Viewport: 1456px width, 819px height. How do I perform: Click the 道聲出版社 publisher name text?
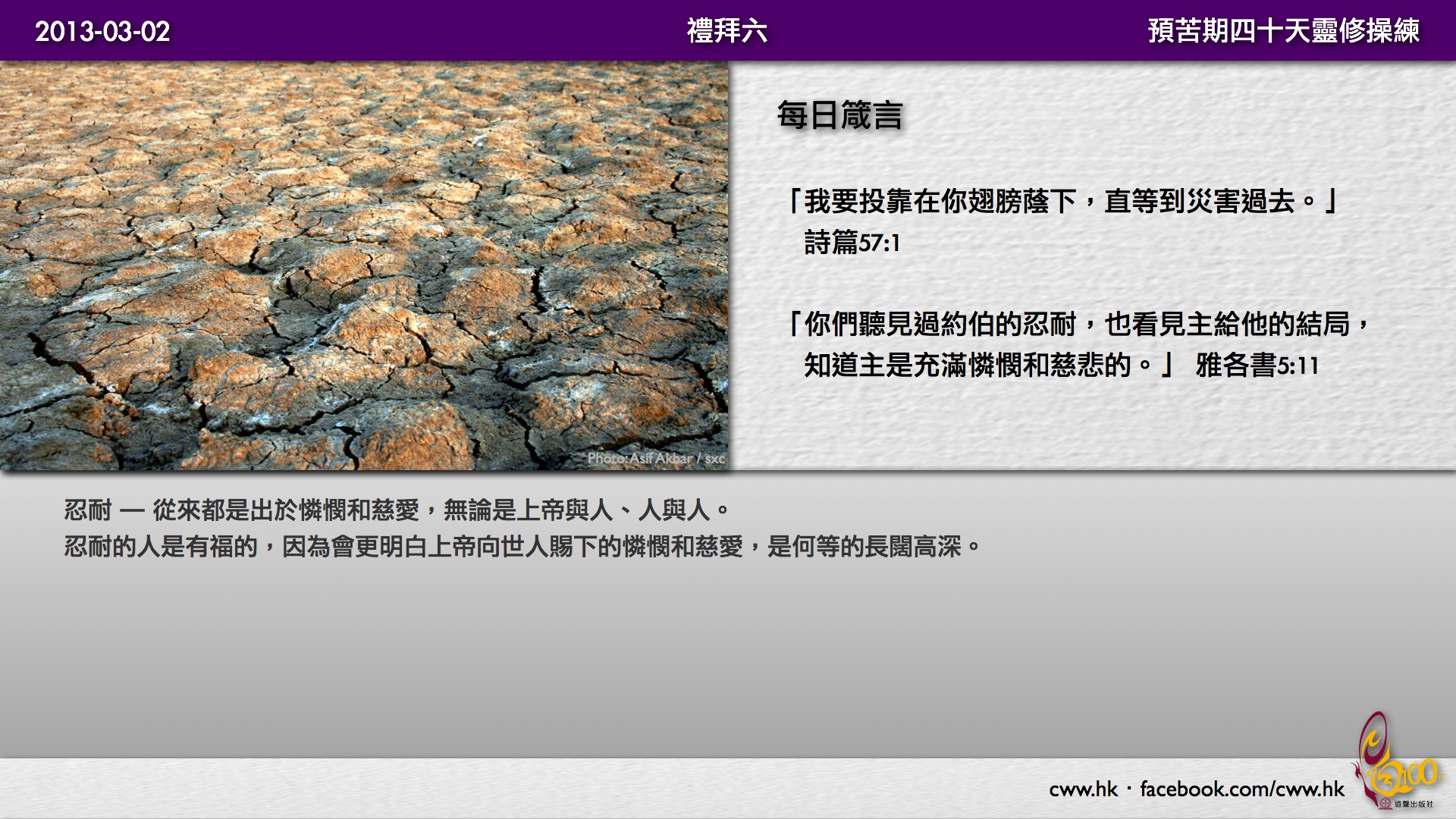(x=1414, y=804)
